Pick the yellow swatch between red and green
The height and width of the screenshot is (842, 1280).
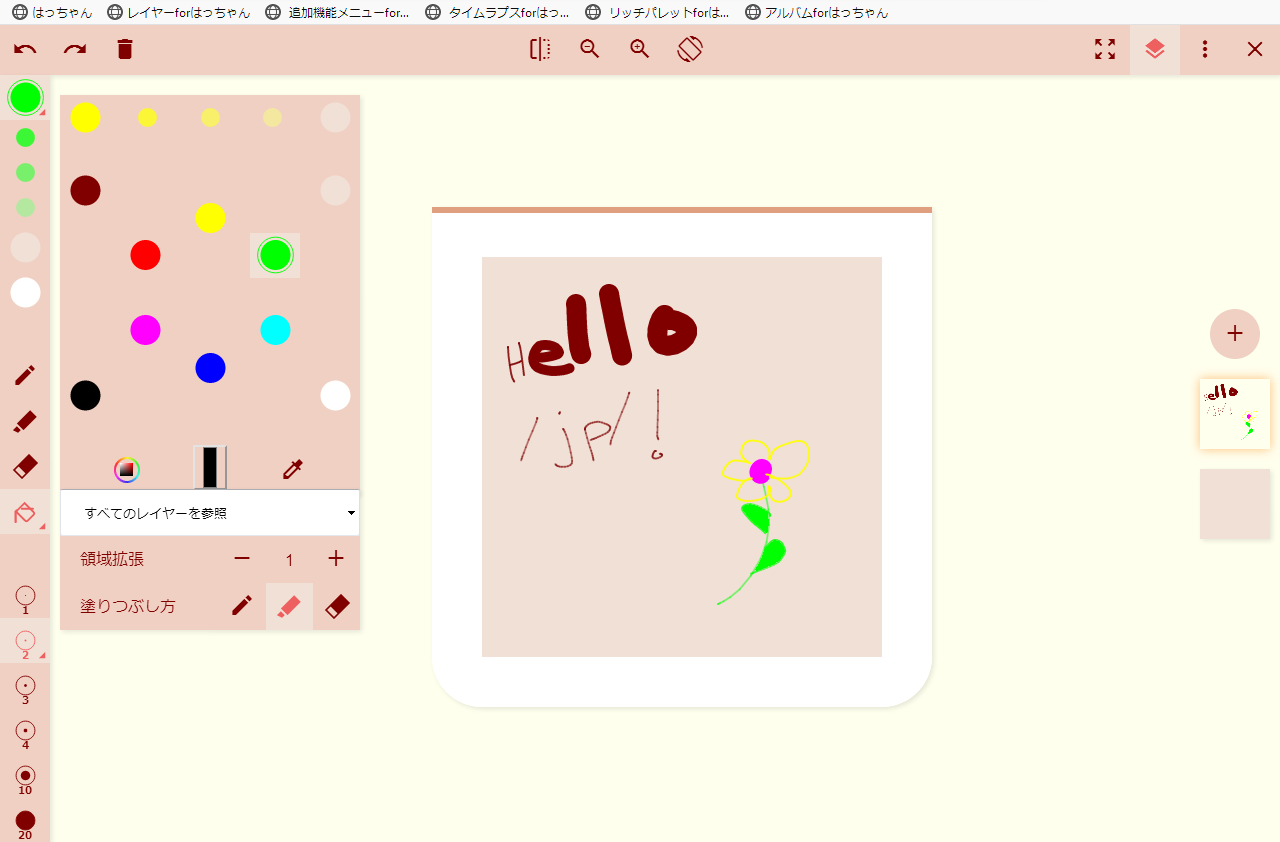pyautogui.click(x=210, y=218)
